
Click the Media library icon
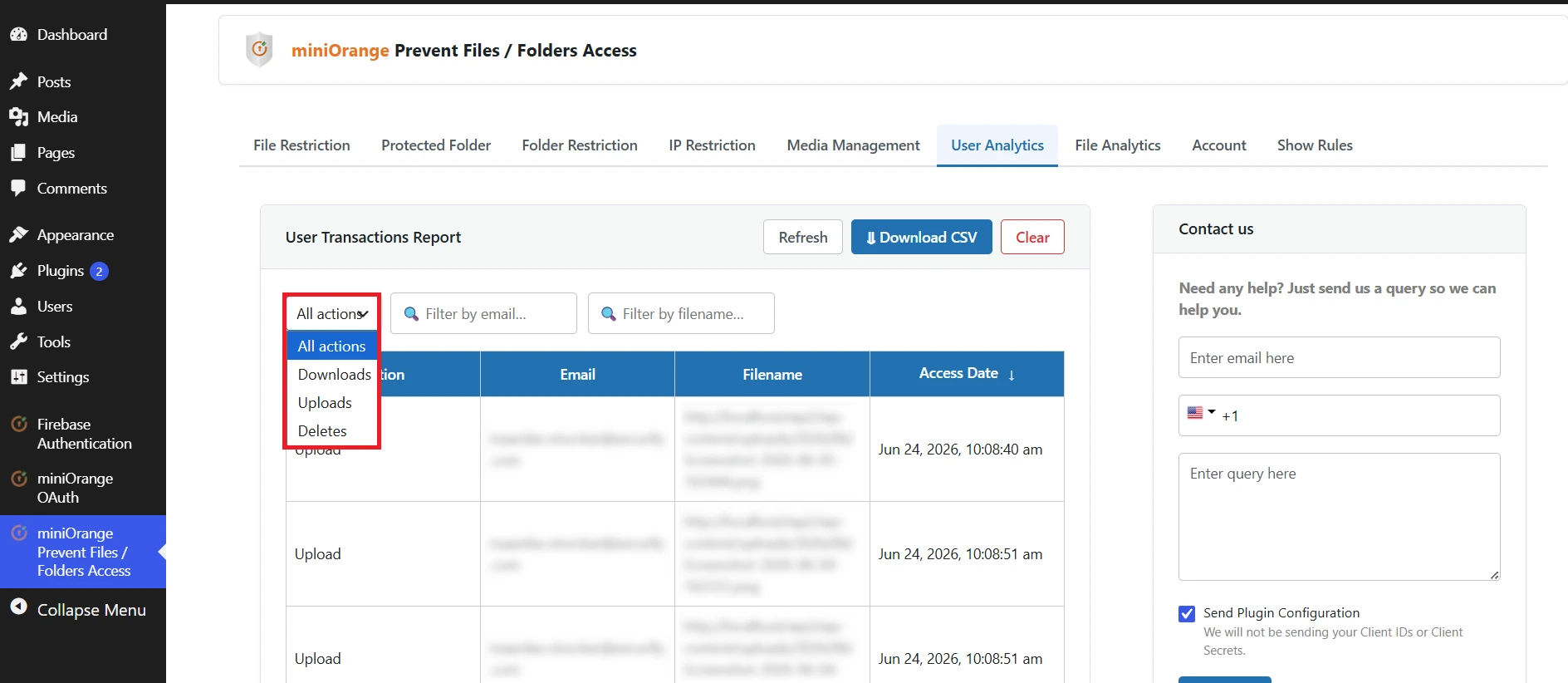tap(18, 117)
